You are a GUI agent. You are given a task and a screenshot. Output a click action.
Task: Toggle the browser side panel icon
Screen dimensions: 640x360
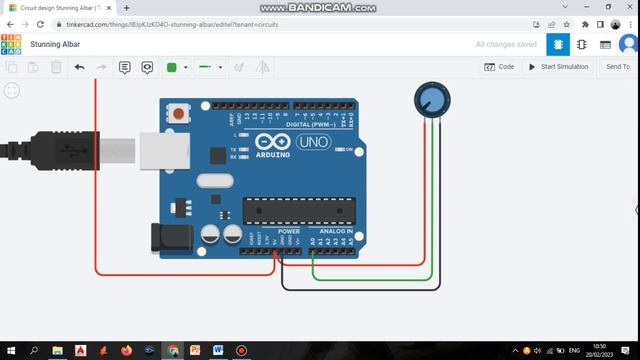click(600, 24)
